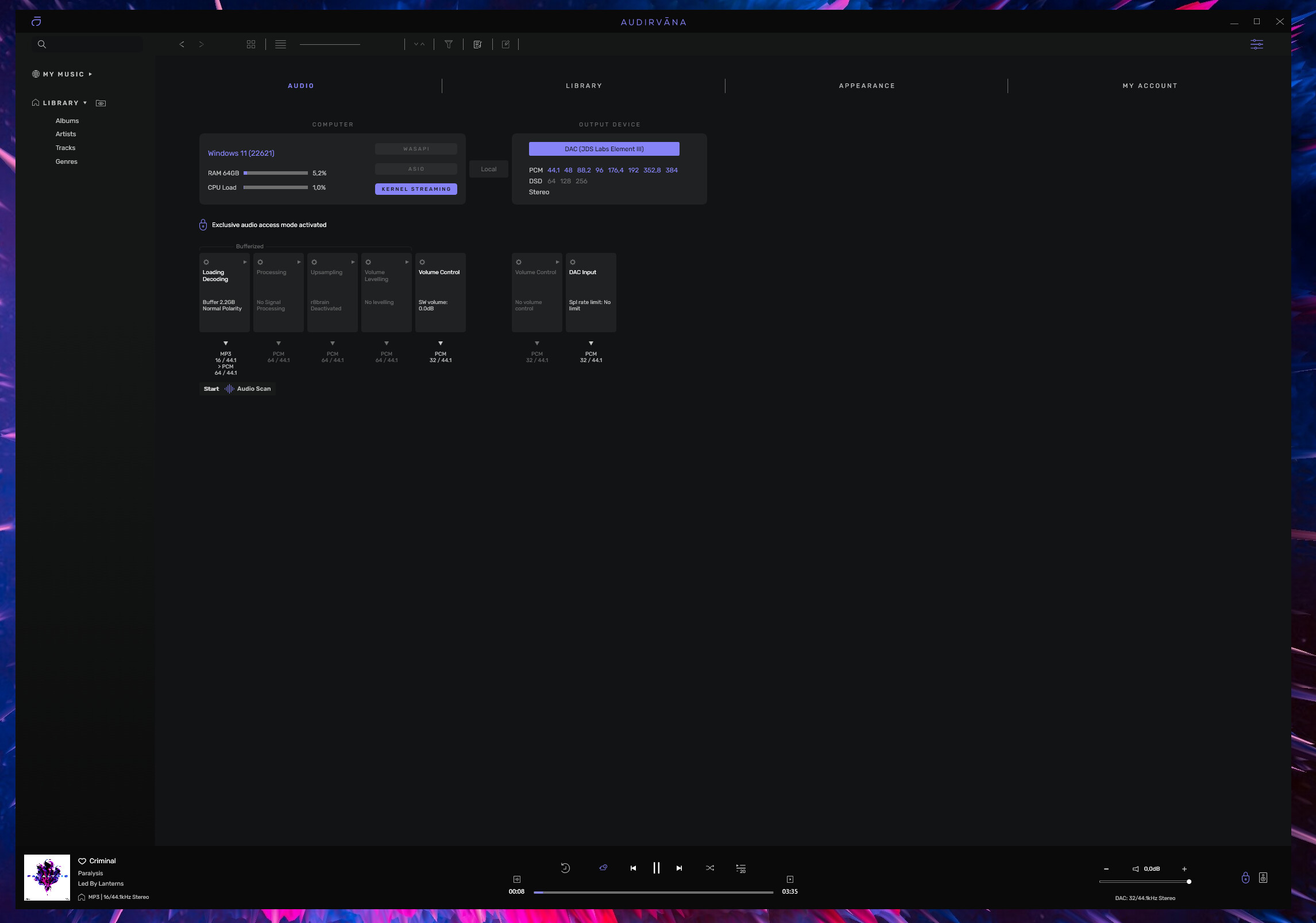
Task: Switch to grid view icon
Action: 251,44
